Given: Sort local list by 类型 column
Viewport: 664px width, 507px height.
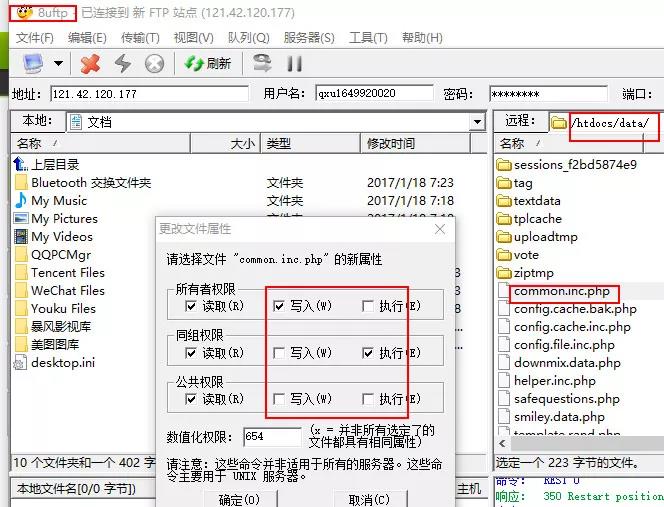Looking at the screenshot, I should [x=310, y=144].
